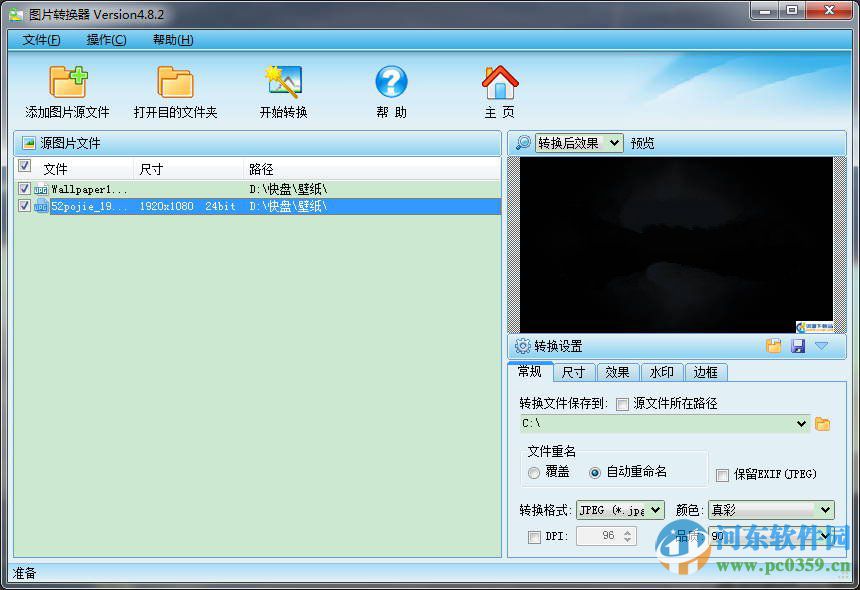Switch to the 水印 tab
Screen dimensions: 860x590
point(661,372)
